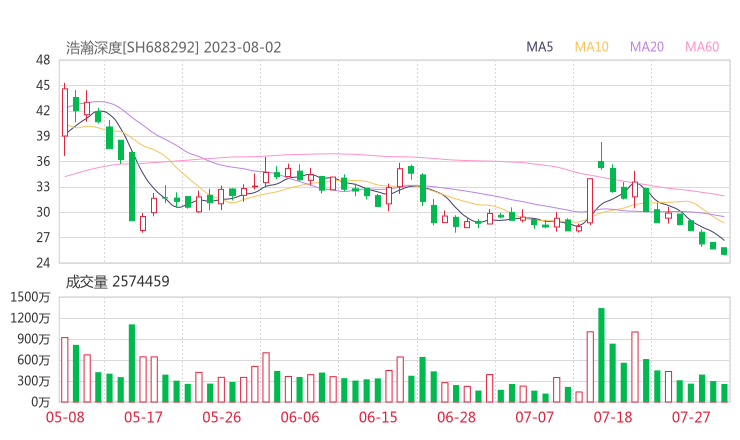Screen dimensions: 740x440
Task: Click the 48 price axis label
Action: (43, 60)
